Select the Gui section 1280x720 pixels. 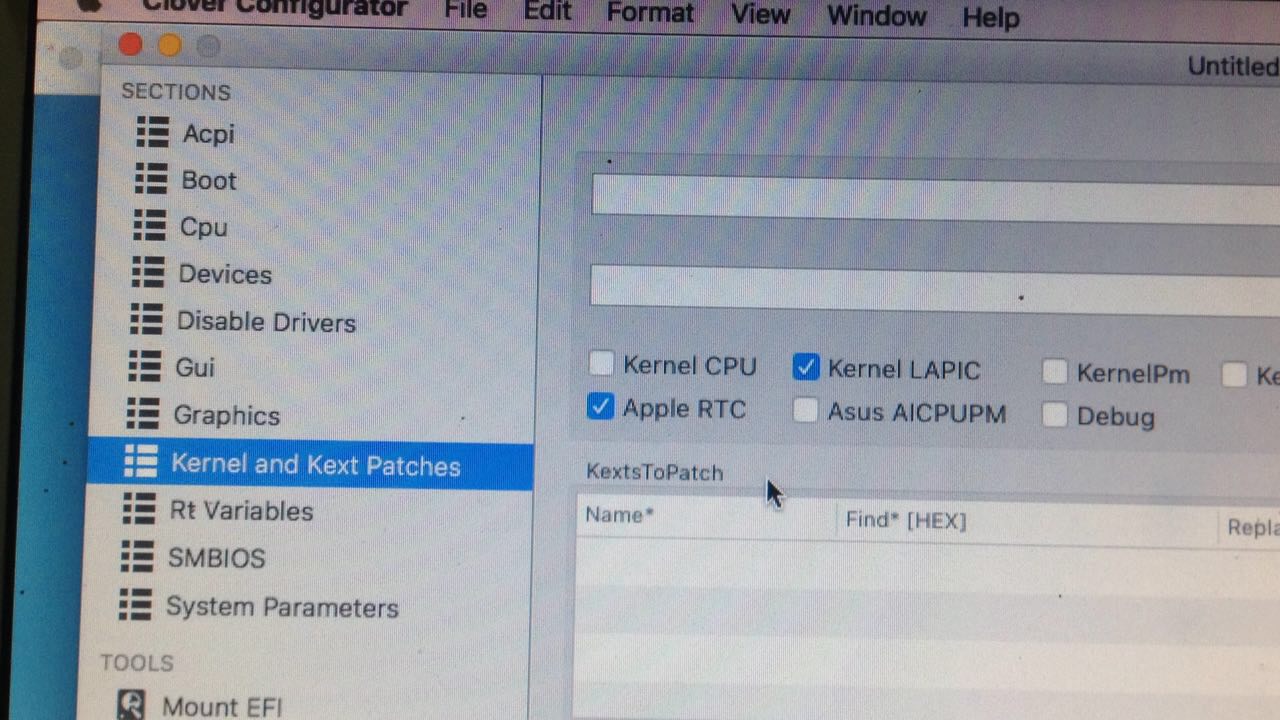pyautogui.click(x=195, y=368)
